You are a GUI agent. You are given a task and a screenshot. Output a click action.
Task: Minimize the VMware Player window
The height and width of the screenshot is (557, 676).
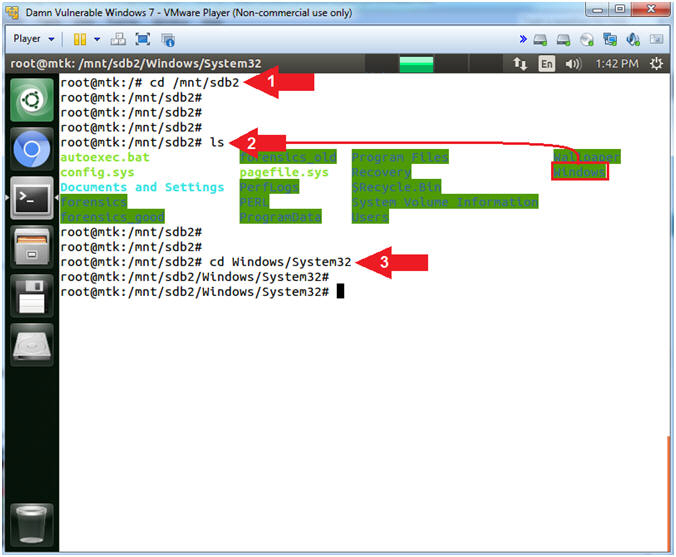click(598, 9)
